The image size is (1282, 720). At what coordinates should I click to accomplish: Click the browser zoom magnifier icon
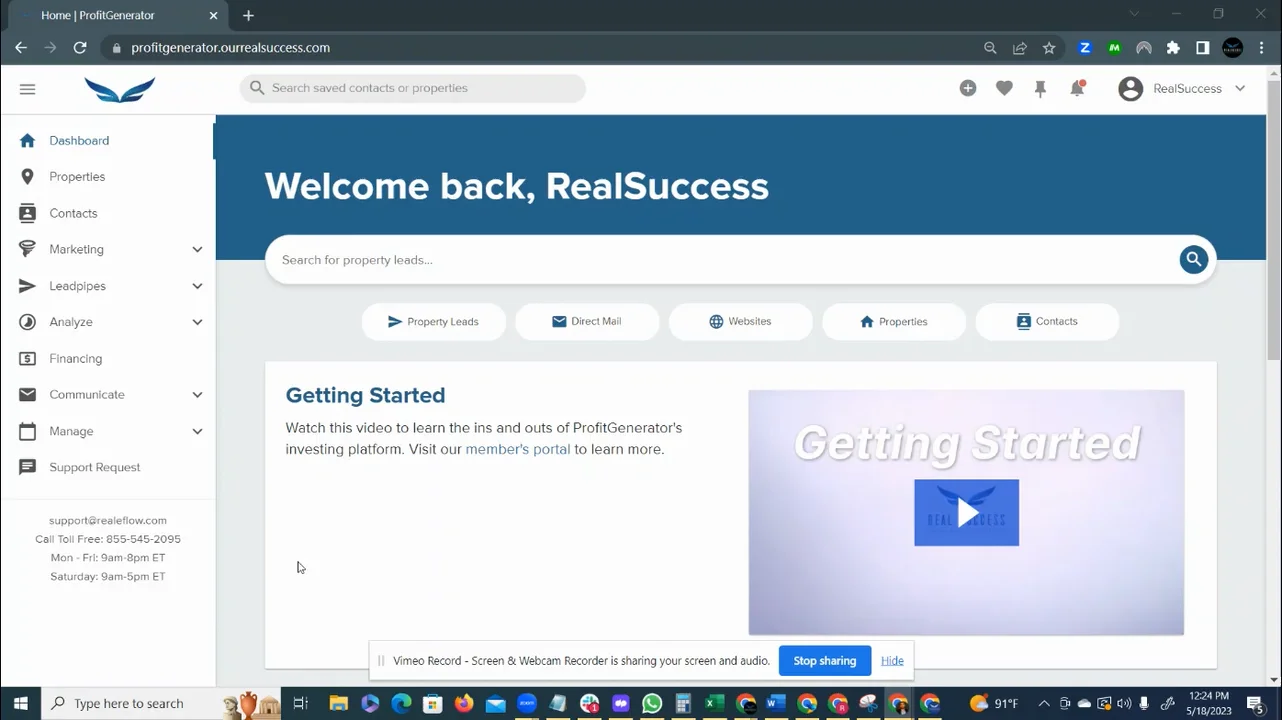[990, 48]
